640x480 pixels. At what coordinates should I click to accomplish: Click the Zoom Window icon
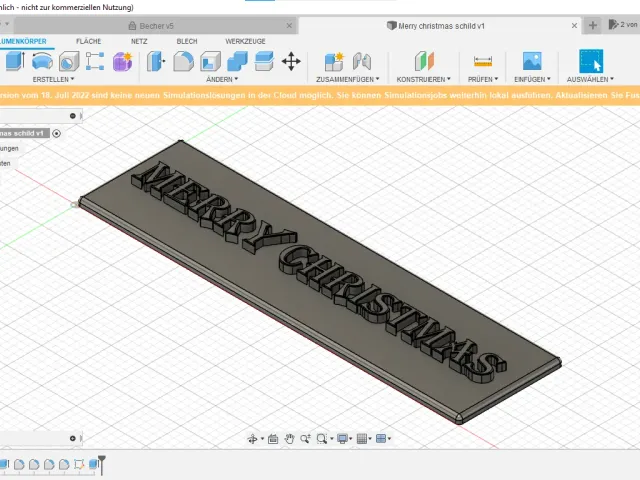tap(322, 439)
